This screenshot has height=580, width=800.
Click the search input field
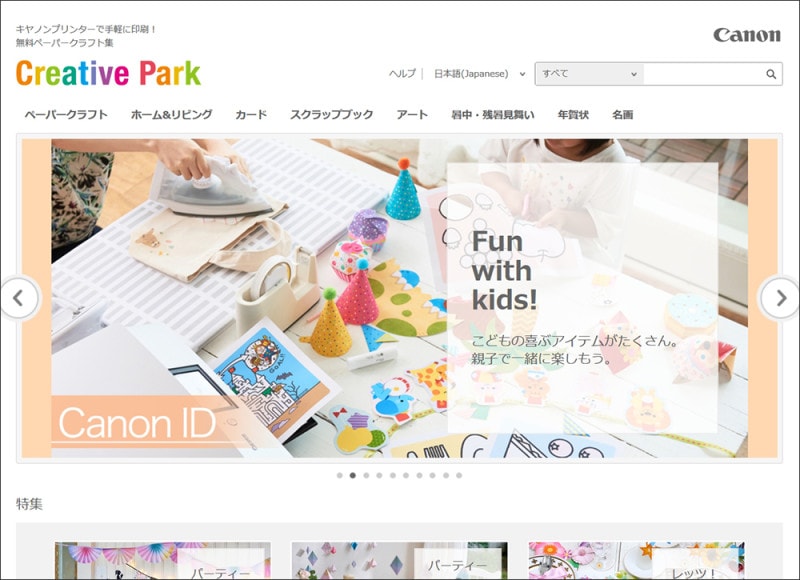point(700,73)
